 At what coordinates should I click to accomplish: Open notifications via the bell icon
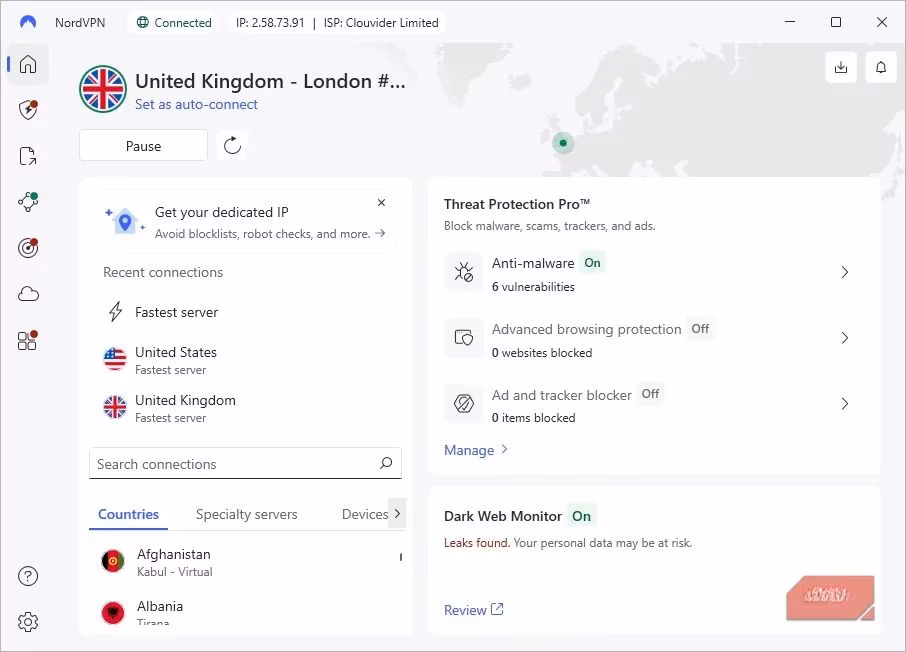tap(880, 67)
